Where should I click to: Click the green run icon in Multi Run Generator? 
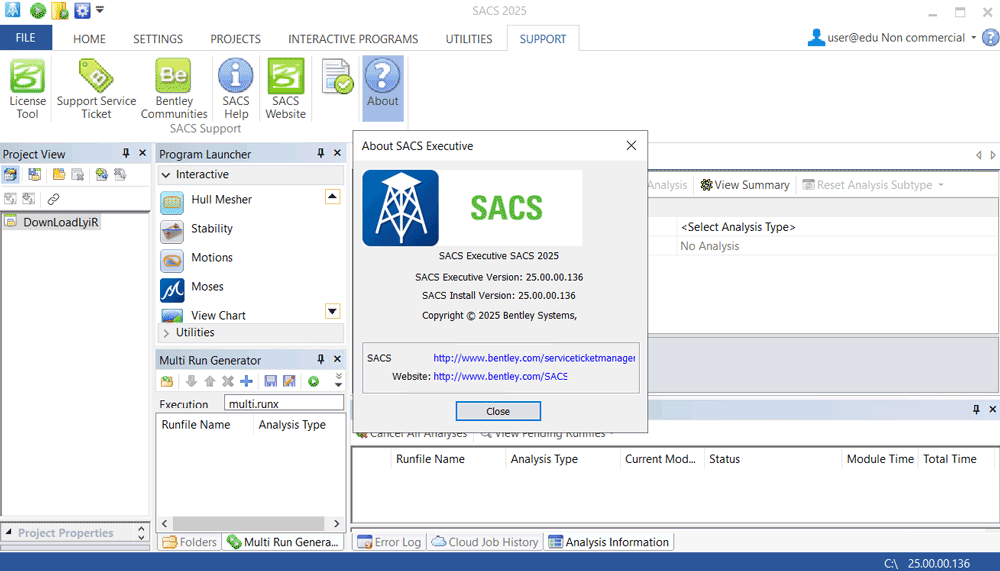(313, 382)
